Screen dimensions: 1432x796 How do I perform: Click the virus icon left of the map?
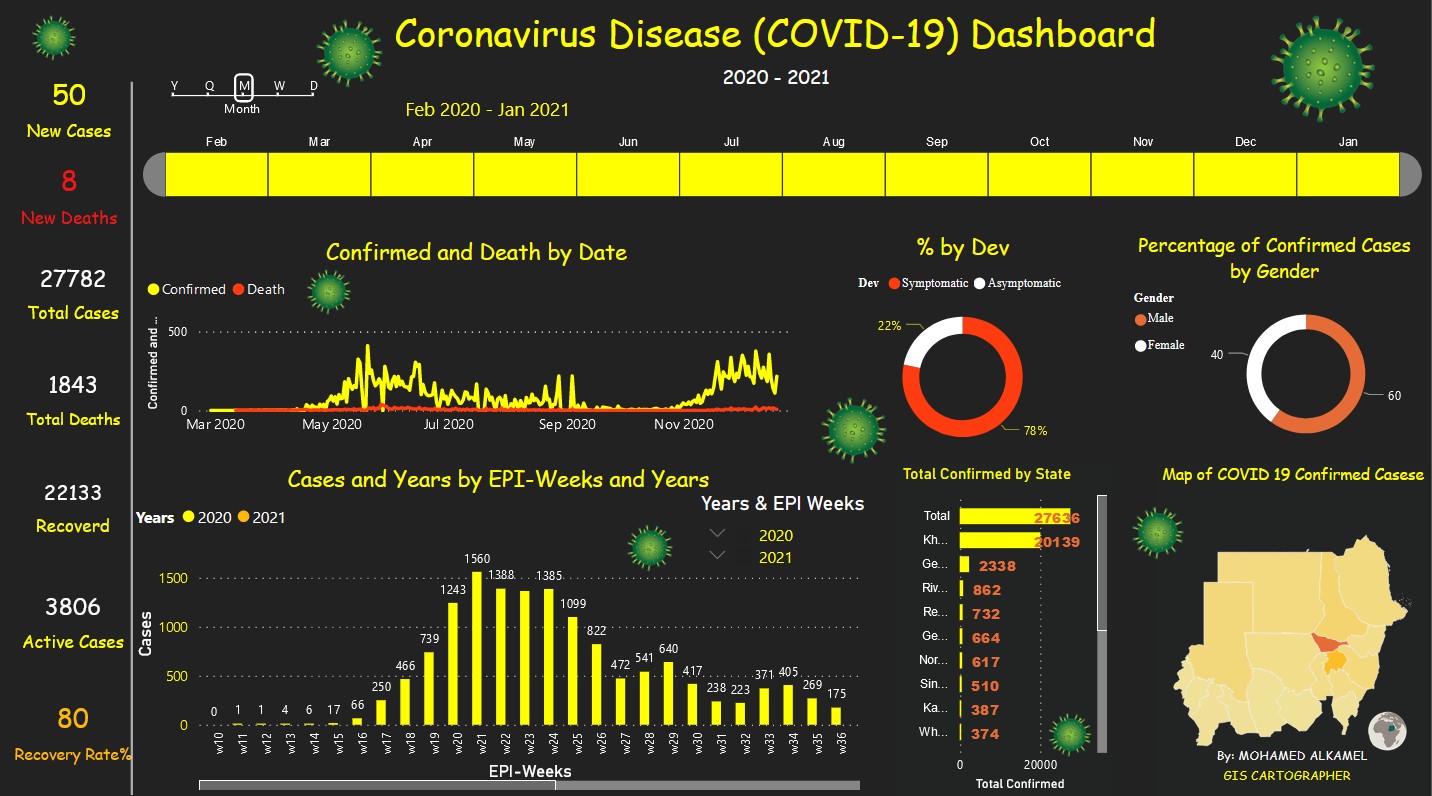coord(1159,530)
